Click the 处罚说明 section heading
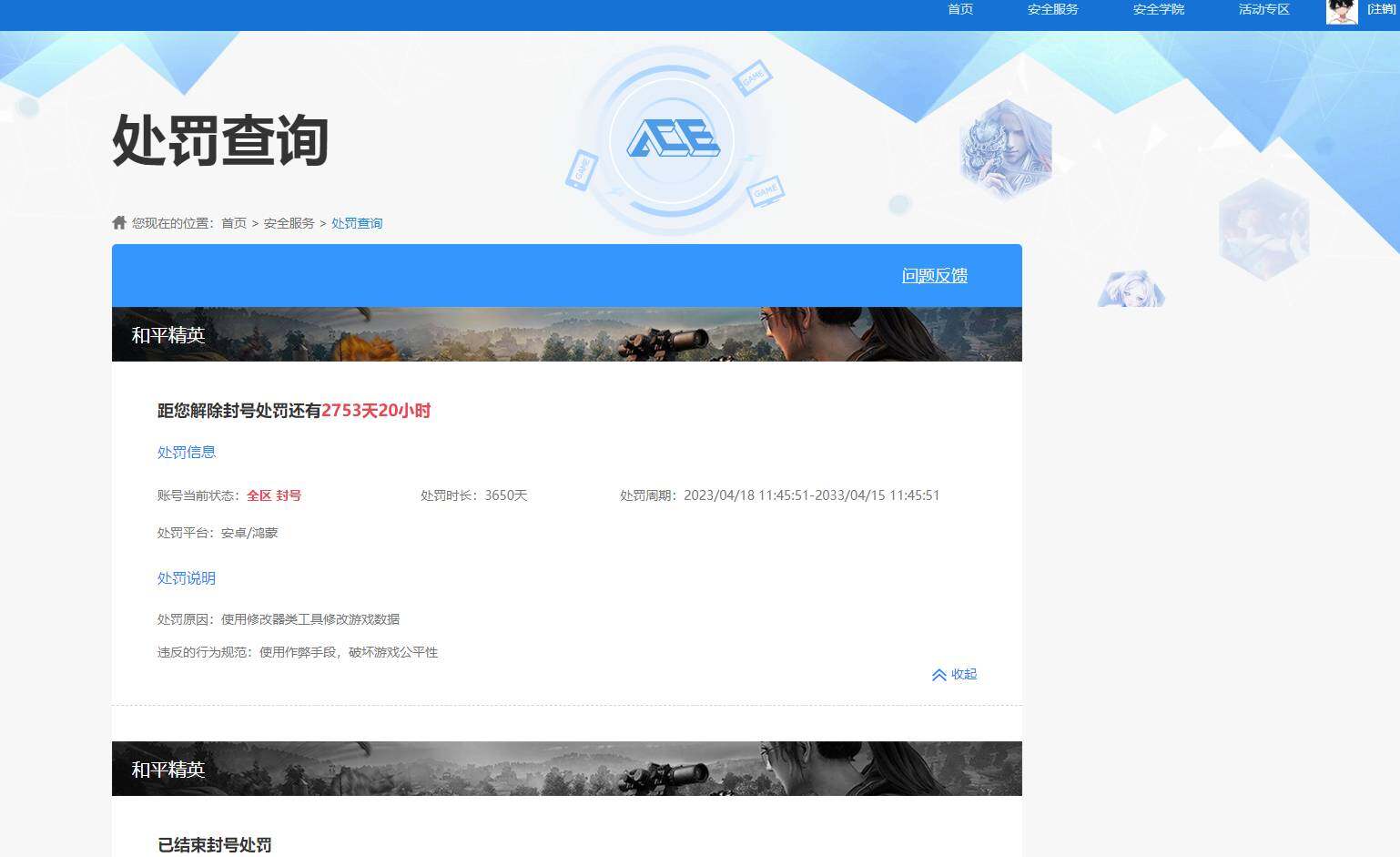Screen dimensions: 1400x857 [187, 578]
